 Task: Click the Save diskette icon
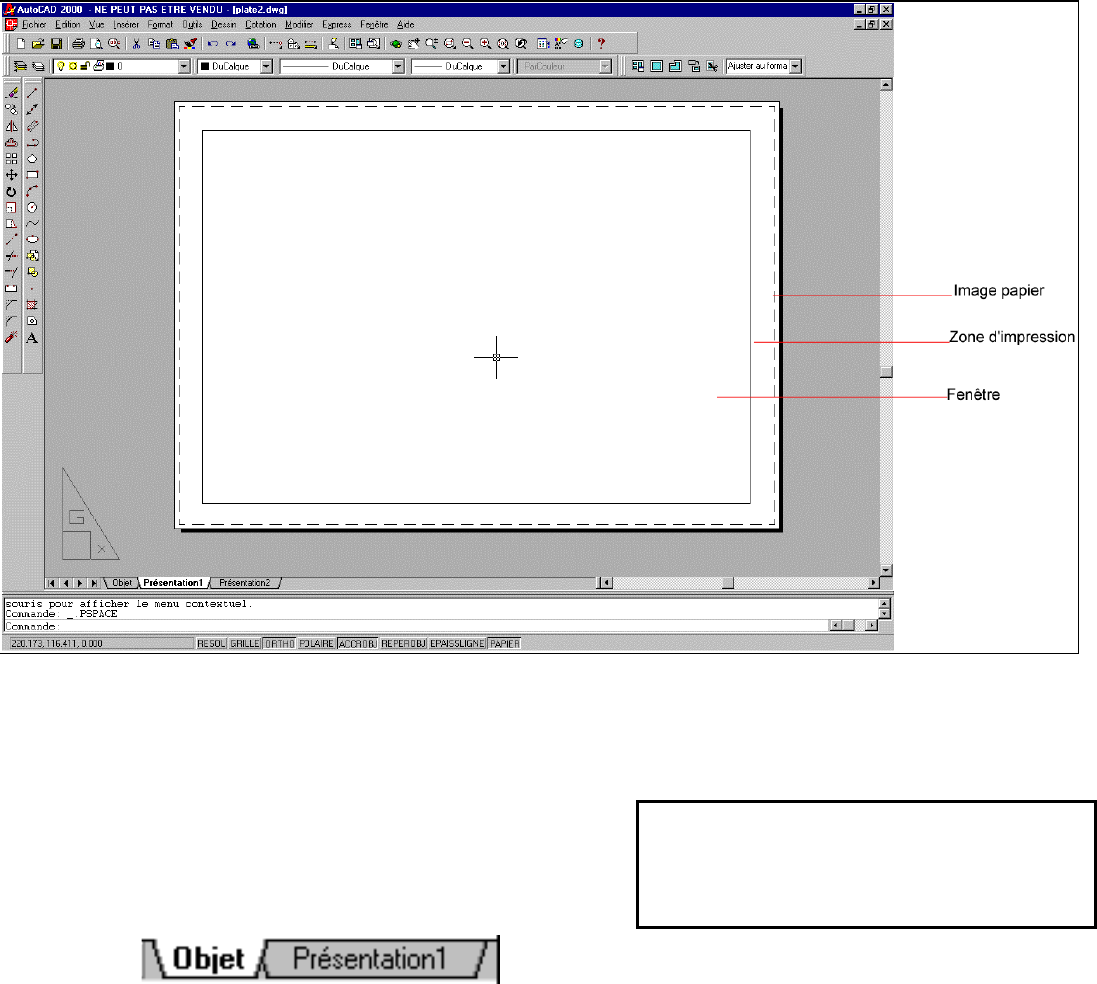[x=56, y=44]
